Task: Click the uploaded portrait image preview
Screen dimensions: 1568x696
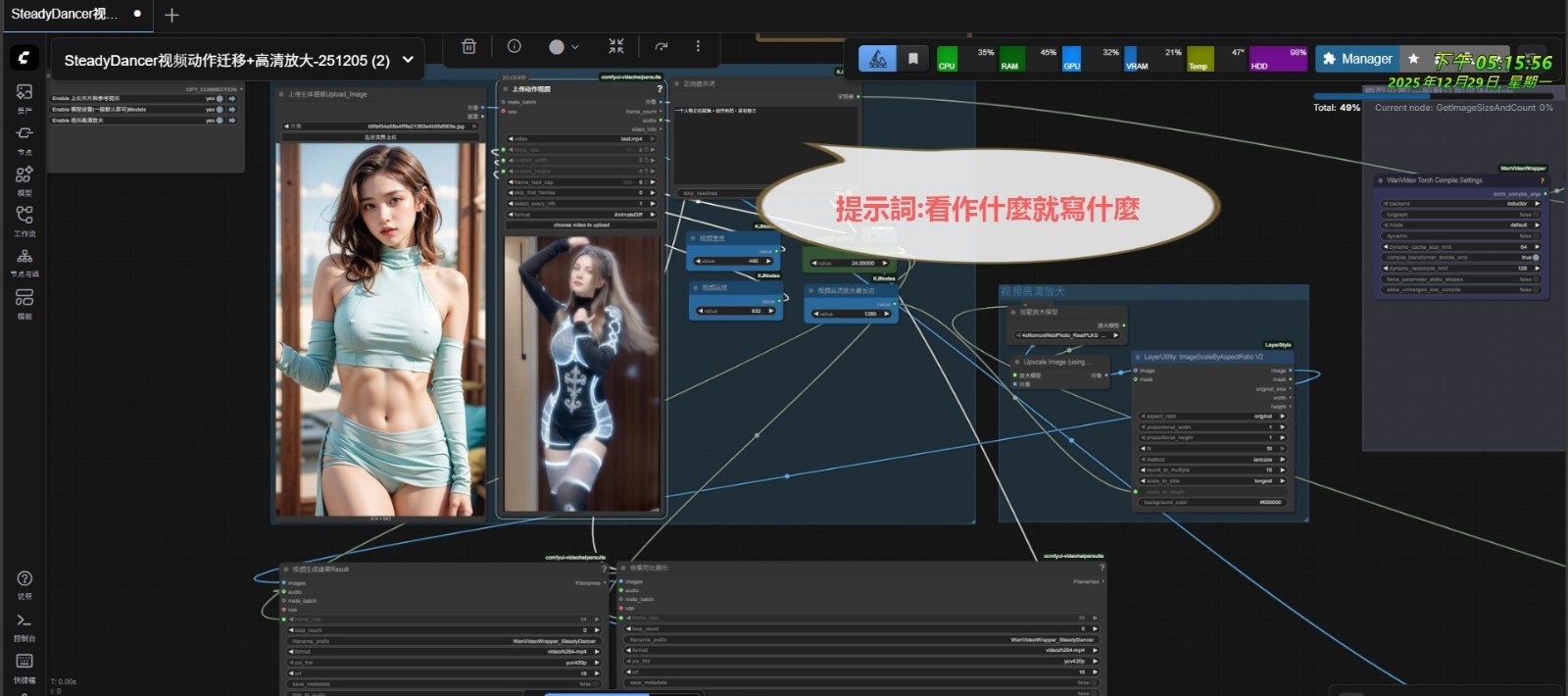Action: tap(381, 328)
